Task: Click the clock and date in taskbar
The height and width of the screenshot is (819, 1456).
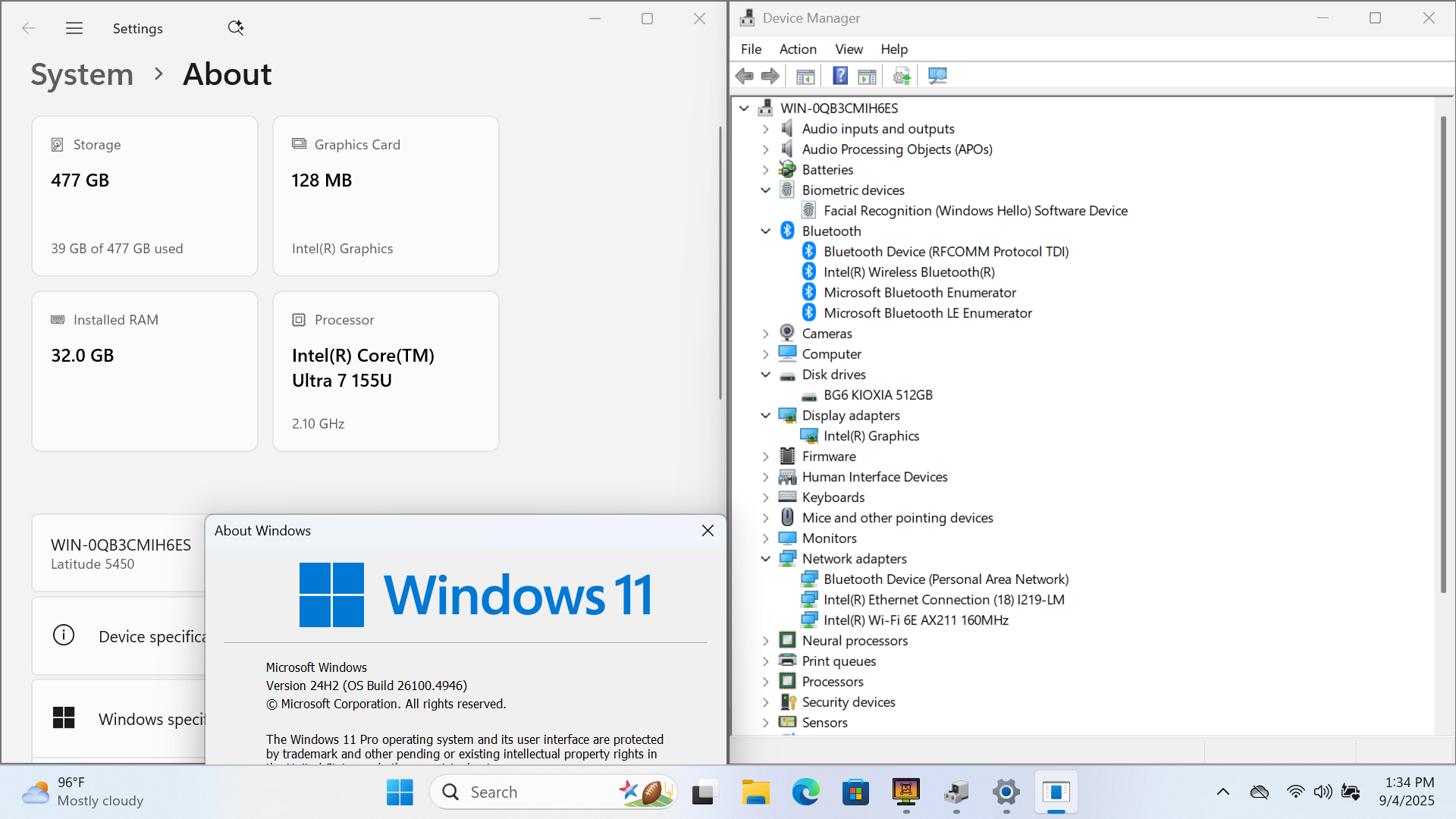Action: click(x=1407, y=792)
